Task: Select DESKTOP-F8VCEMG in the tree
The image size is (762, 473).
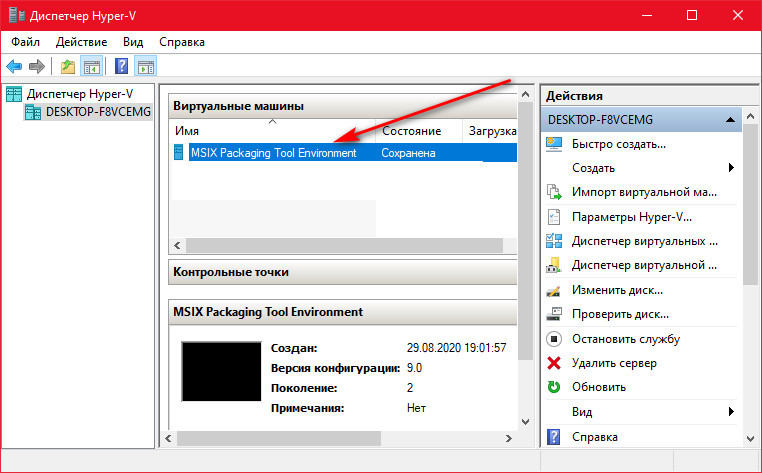Action: 98,112
